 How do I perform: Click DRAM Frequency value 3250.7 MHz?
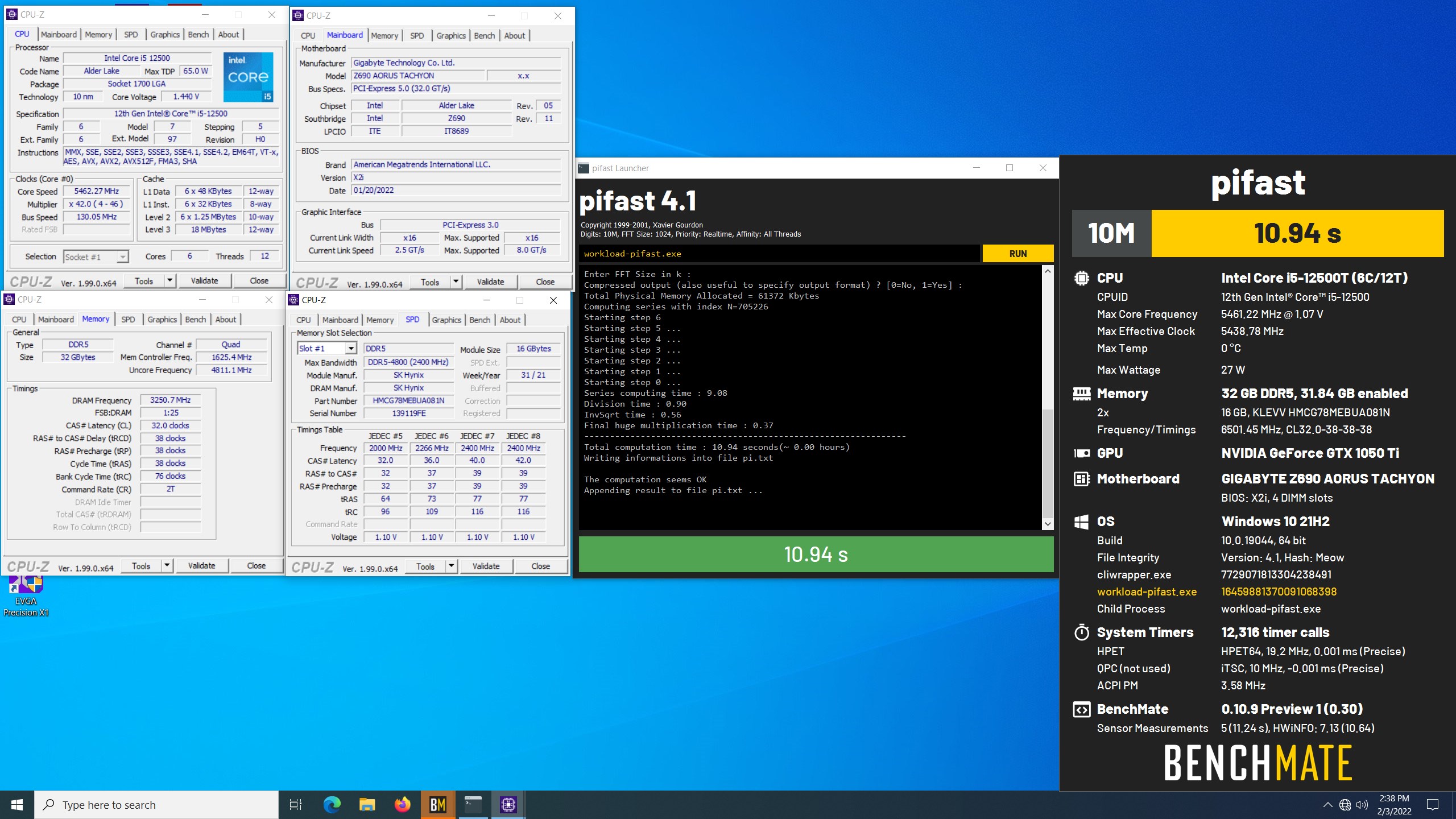tap(171, 400)
